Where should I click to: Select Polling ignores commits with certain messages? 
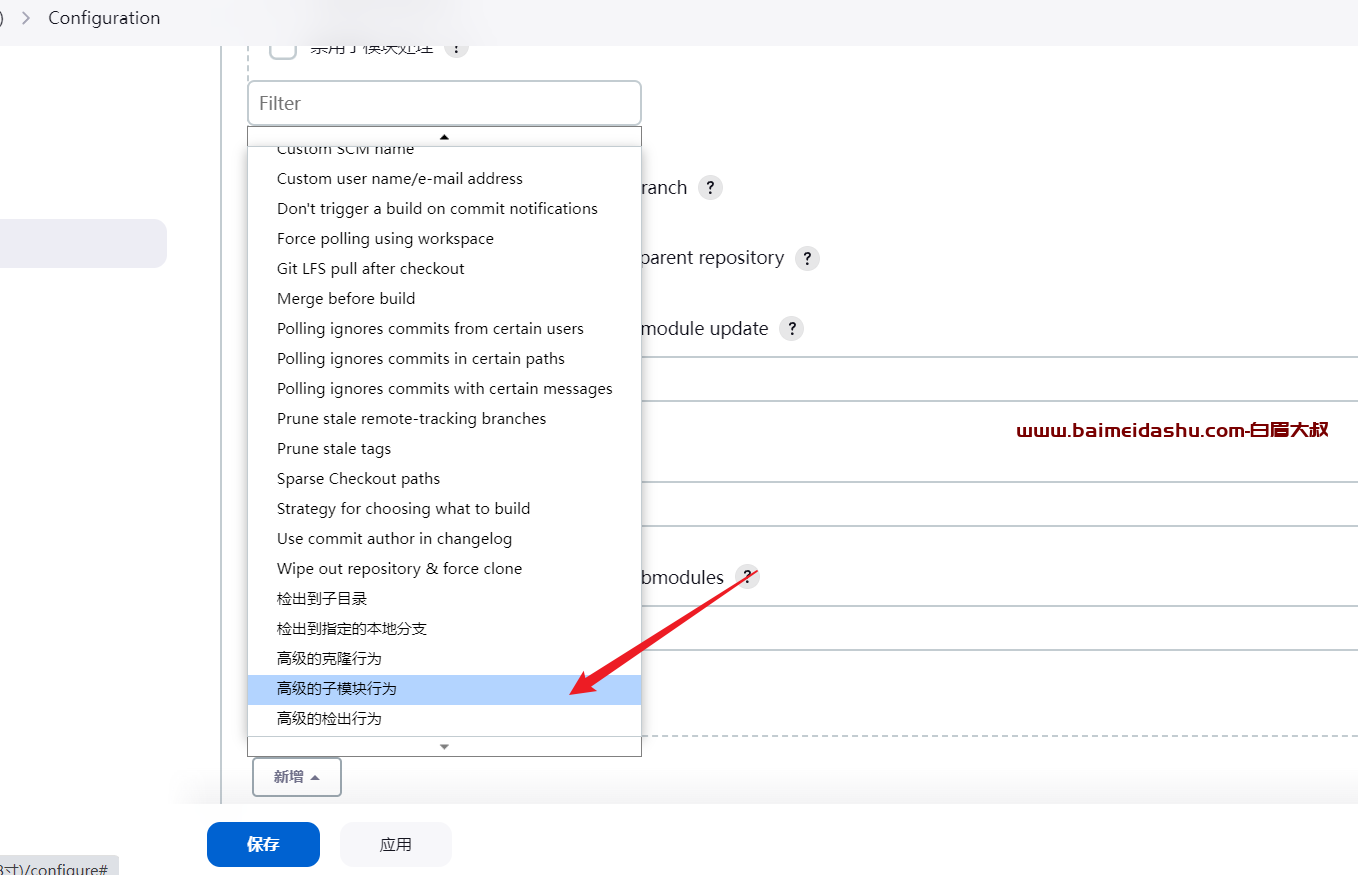click(x=444, y=389)
